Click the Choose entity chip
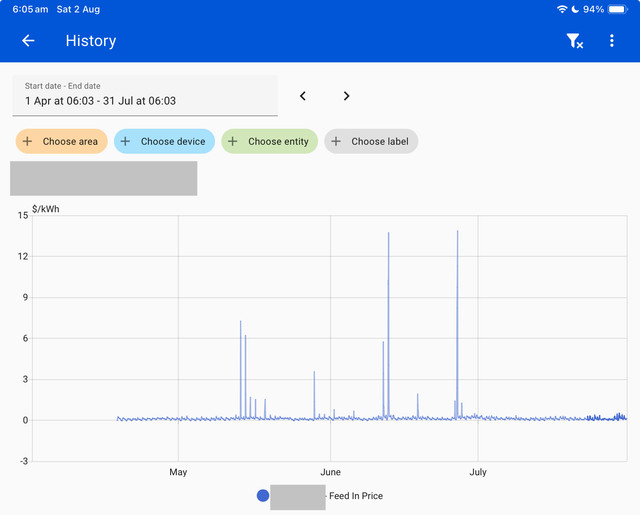Image resolution: width=640 pixels, height=515 pixels. (x=269, y=141)
